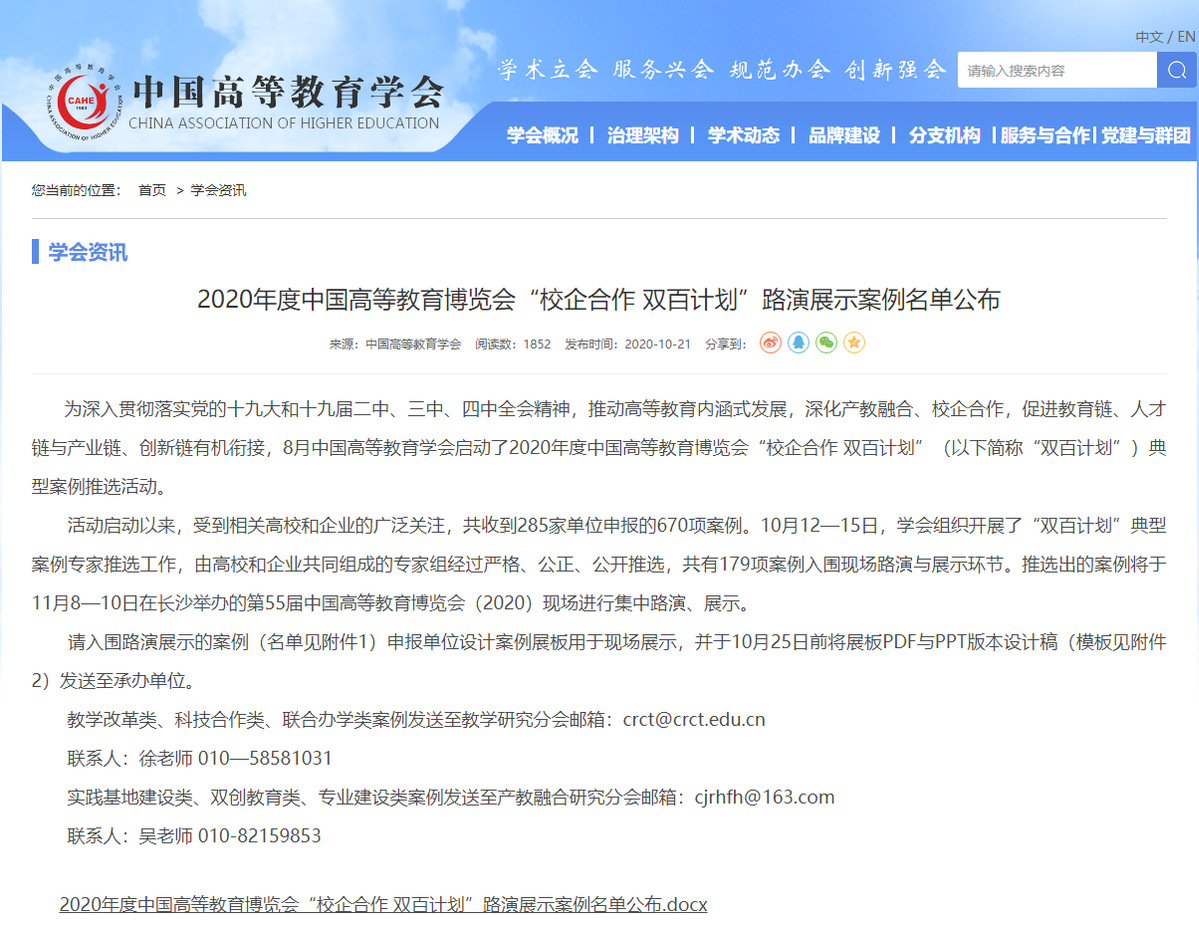The image size is (1199, 925).
Task: Click 学会资讯 breadcrumb link
Action: point(218,190)
